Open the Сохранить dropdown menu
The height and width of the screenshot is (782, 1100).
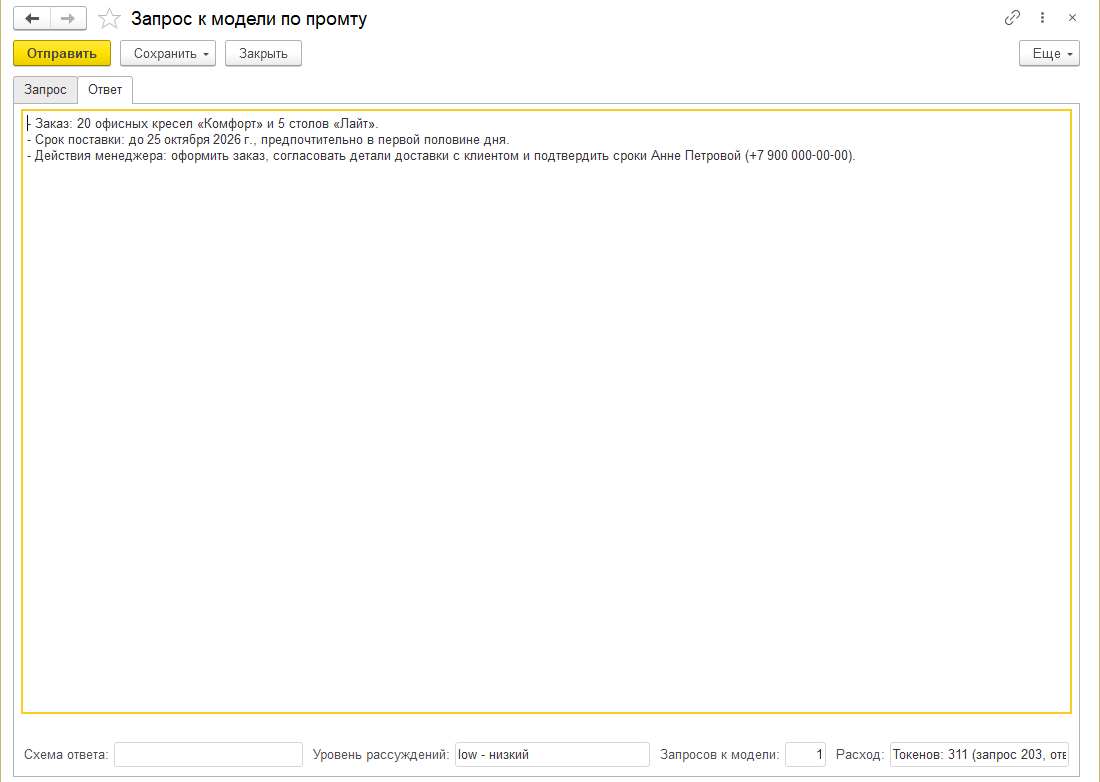[168, 53]
